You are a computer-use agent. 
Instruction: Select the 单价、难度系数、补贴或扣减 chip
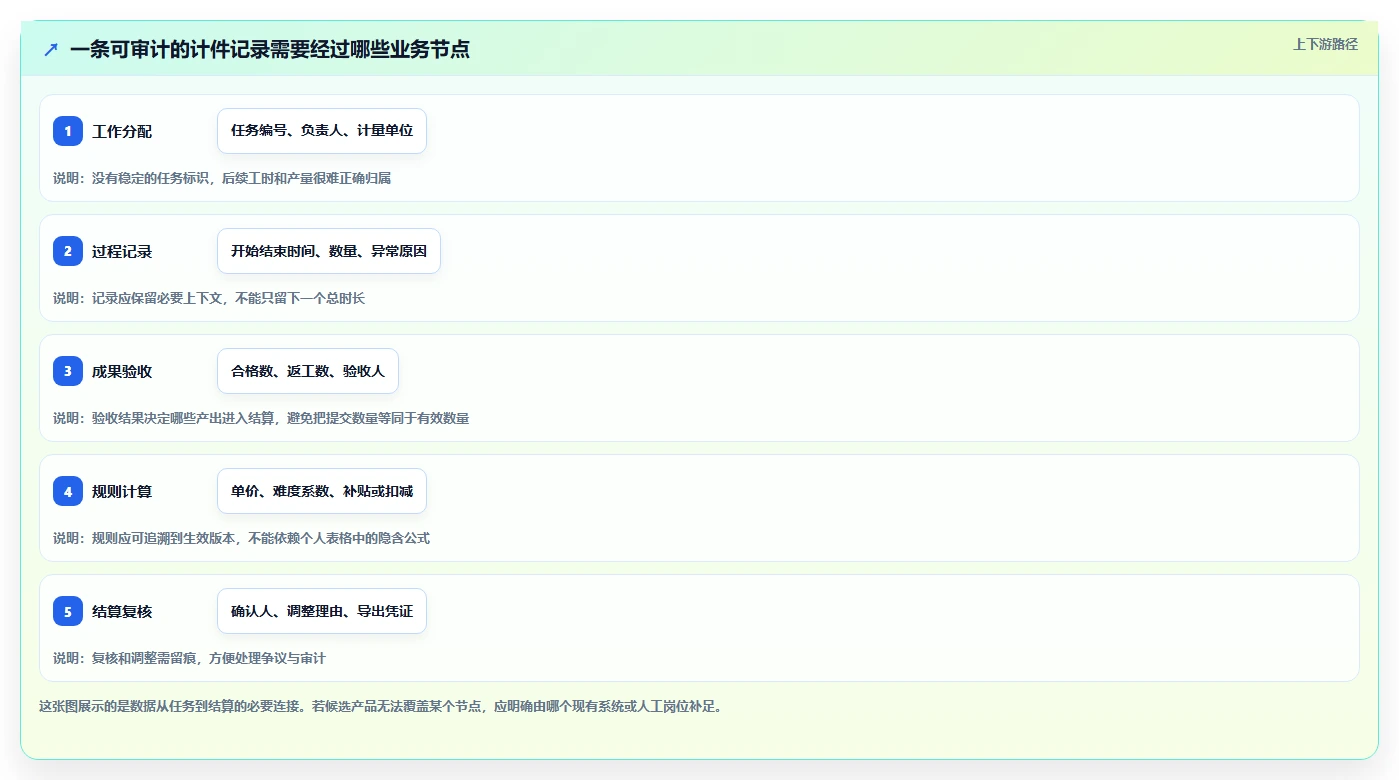(322, 491)
